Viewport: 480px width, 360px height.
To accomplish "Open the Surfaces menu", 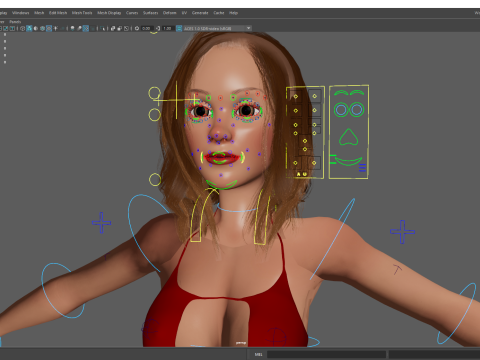I will tap(151, 13).
